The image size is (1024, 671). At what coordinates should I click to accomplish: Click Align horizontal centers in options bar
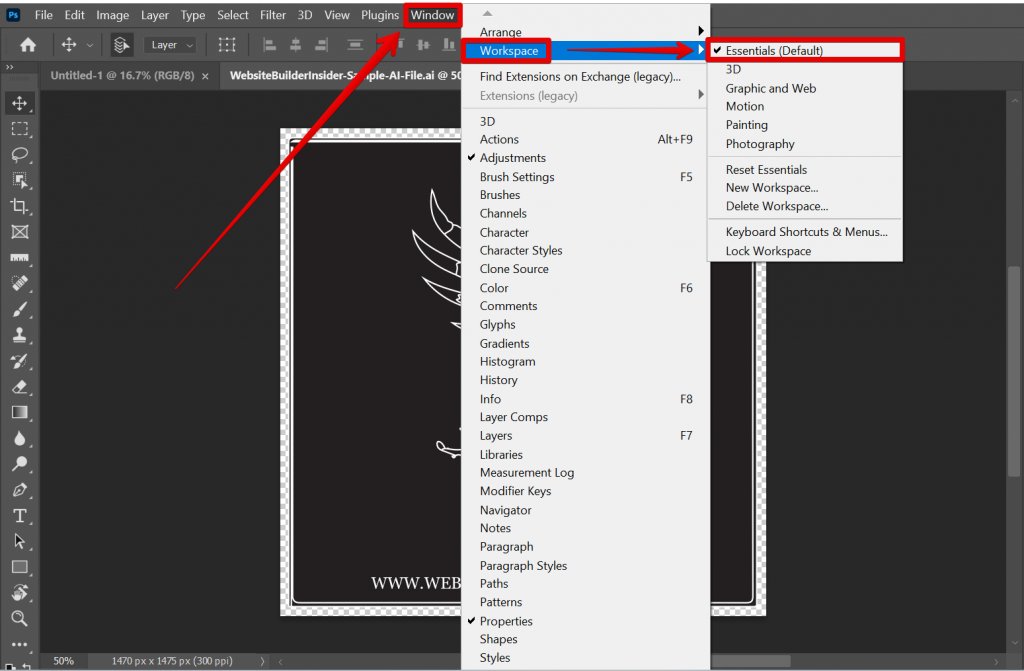(x=295, y=44)
